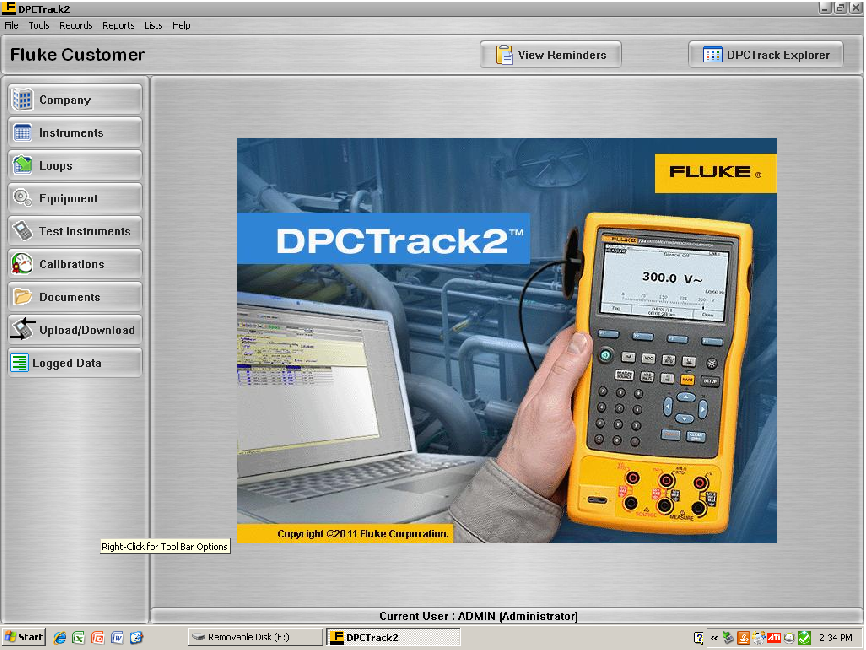This screenshot has width=866, height=650.
Task: Open the Equipment section
Action: (75, 198)
